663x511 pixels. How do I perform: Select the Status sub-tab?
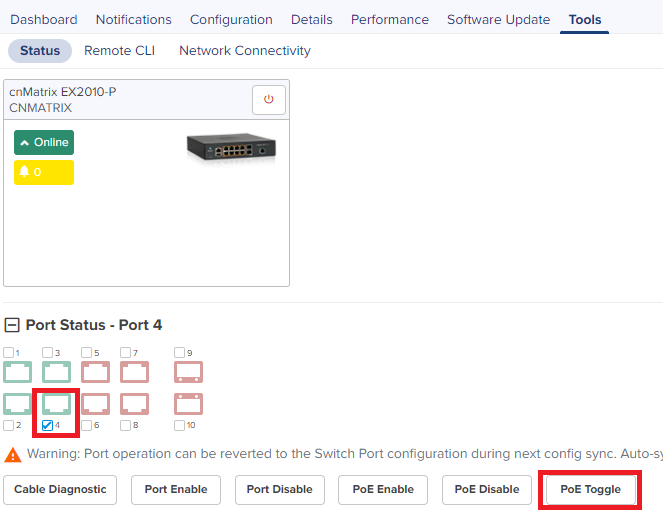(40, 51)
